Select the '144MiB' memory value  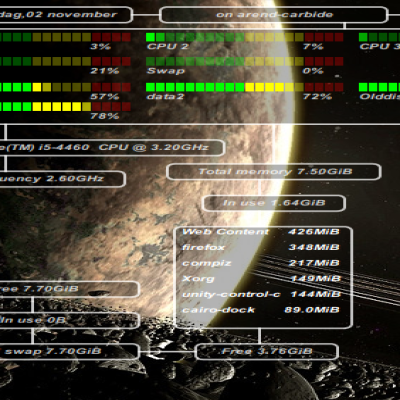coord(315,295)
